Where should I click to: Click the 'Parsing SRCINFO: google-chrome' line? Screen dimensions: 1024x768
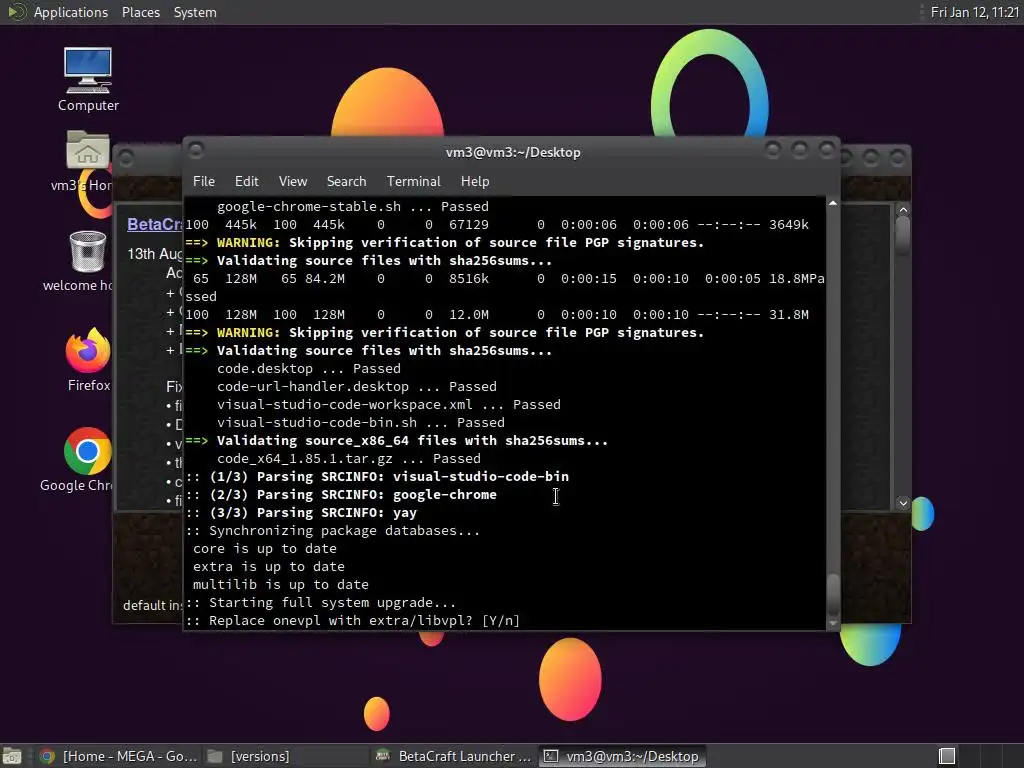pyautogui.click(x=341, y=495)
